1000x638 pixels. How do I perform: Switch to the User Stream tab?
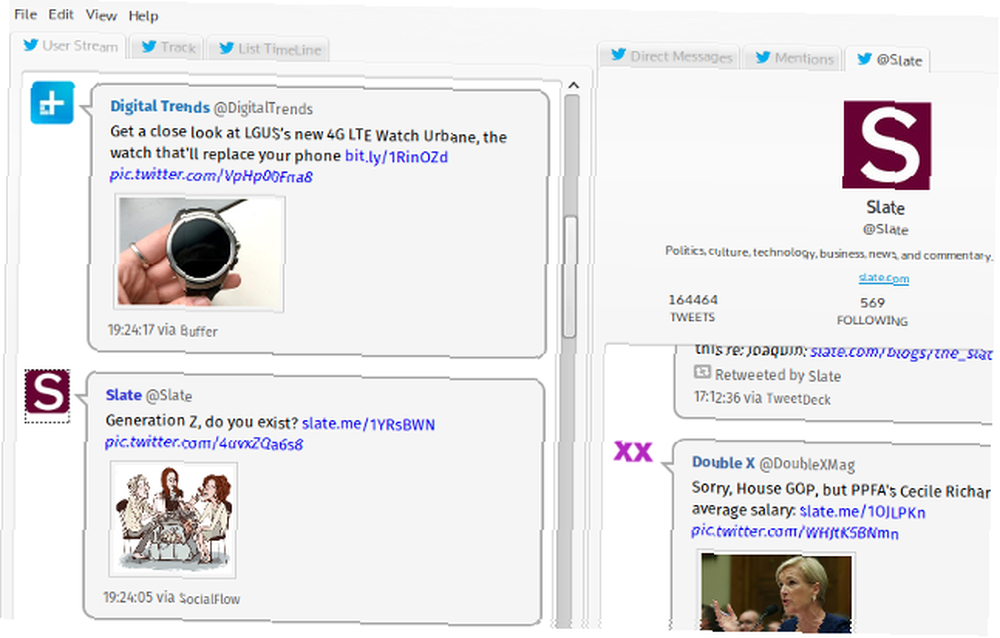[x=70, y=45]
